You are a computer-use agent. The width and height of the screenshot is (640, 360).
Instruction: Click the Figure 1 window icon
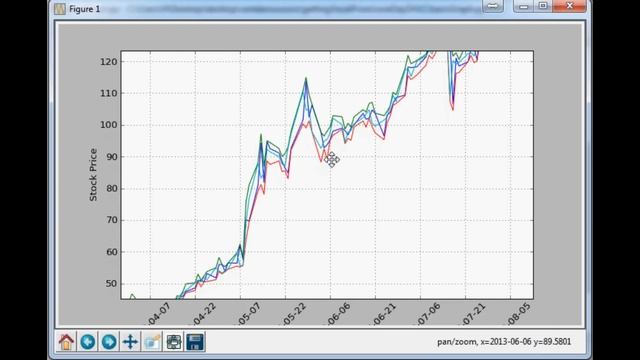[60, 9]
